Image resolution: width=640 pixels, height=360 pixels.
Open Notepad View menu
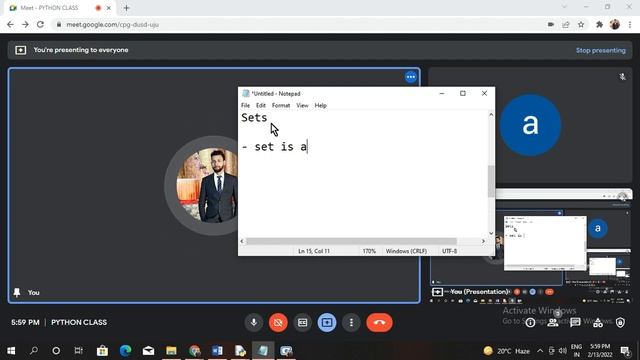302,105
